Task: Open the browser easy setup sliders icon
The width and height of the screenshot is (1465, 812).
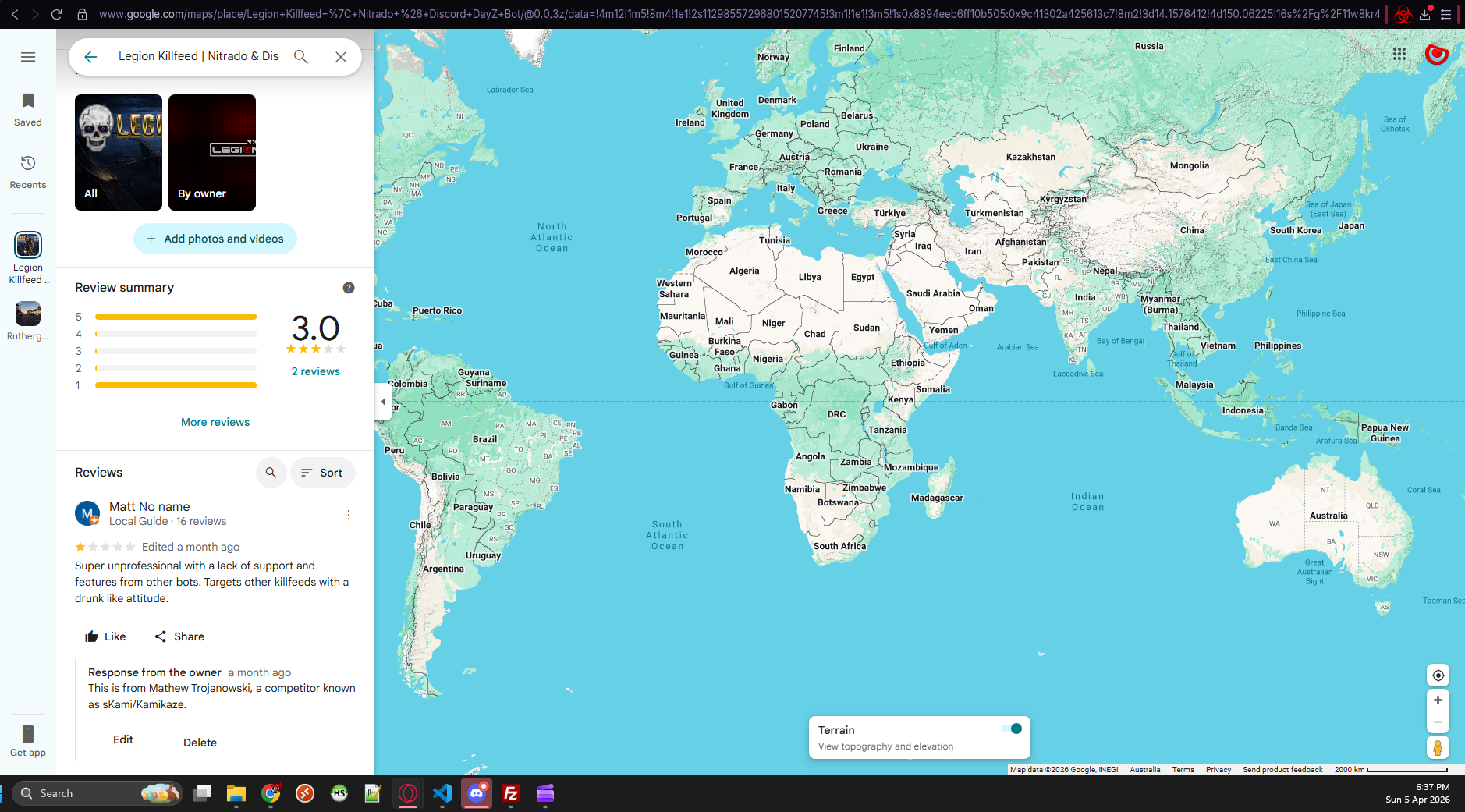Action: click(x=1445, y=14)
